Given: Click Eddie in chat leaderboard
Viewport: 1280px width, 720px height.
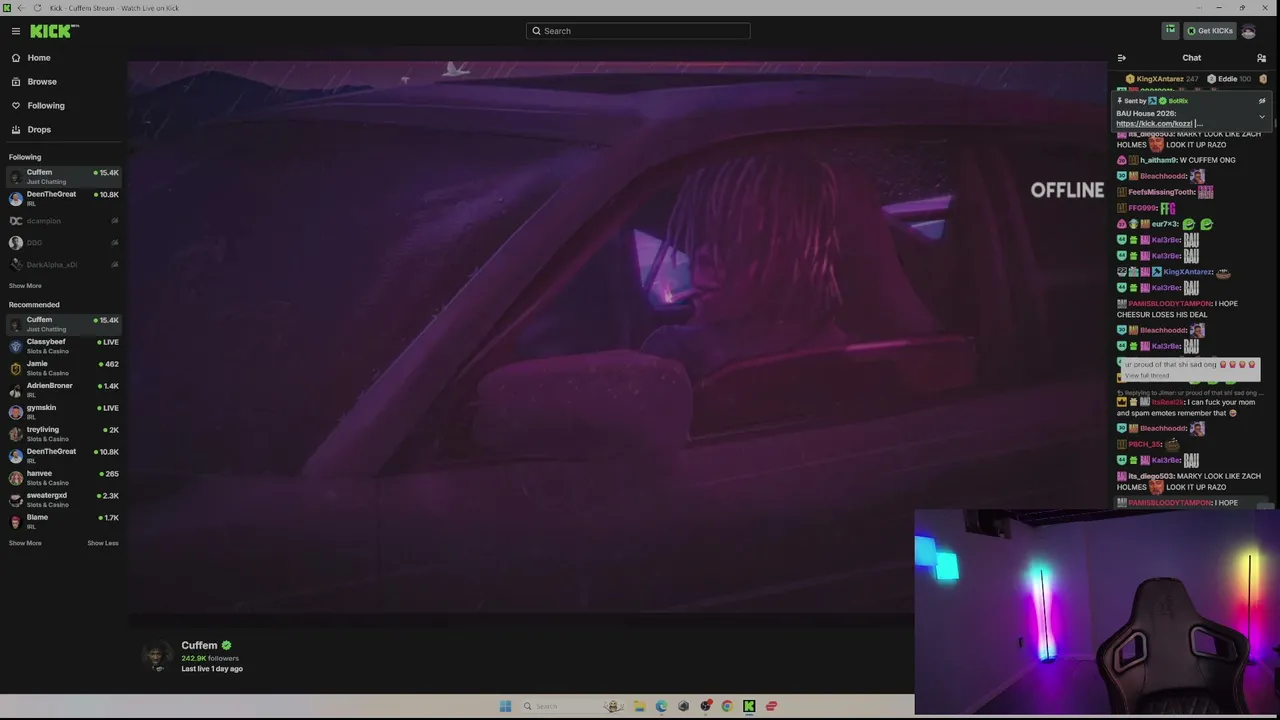Looking at the screenshot, I should click(1228, 79).
